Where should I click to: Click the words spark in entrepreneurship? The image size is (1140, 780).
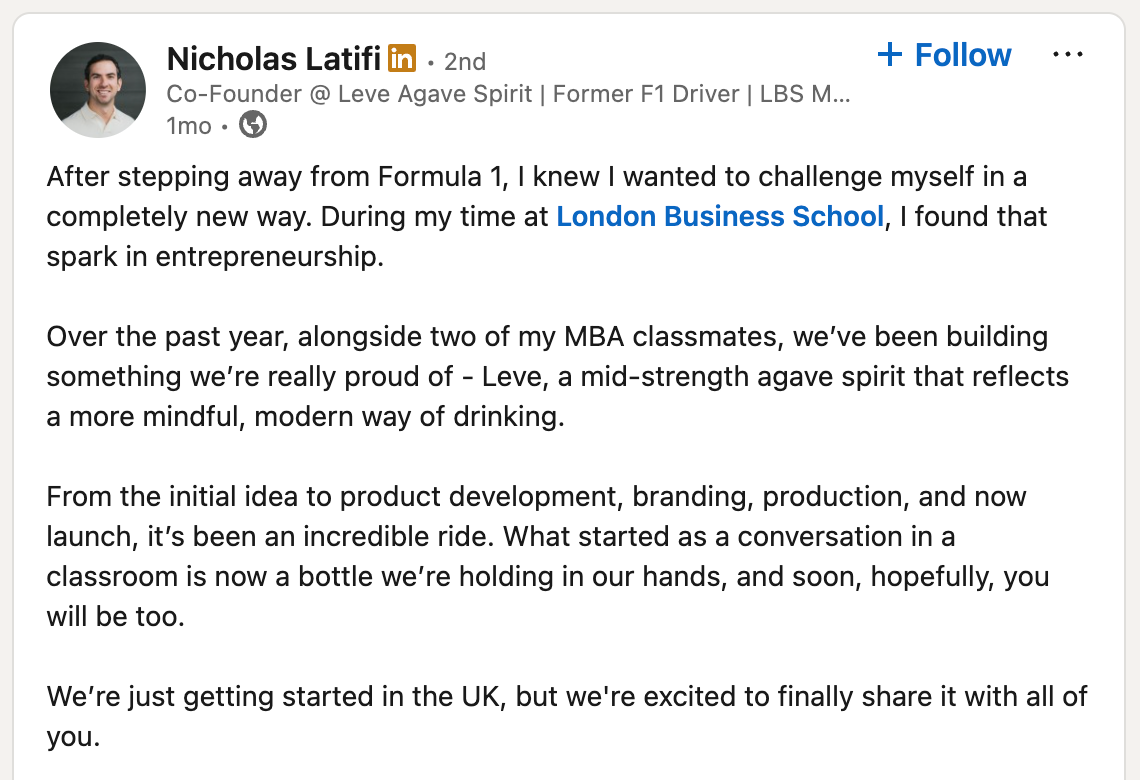click(215, 257)
